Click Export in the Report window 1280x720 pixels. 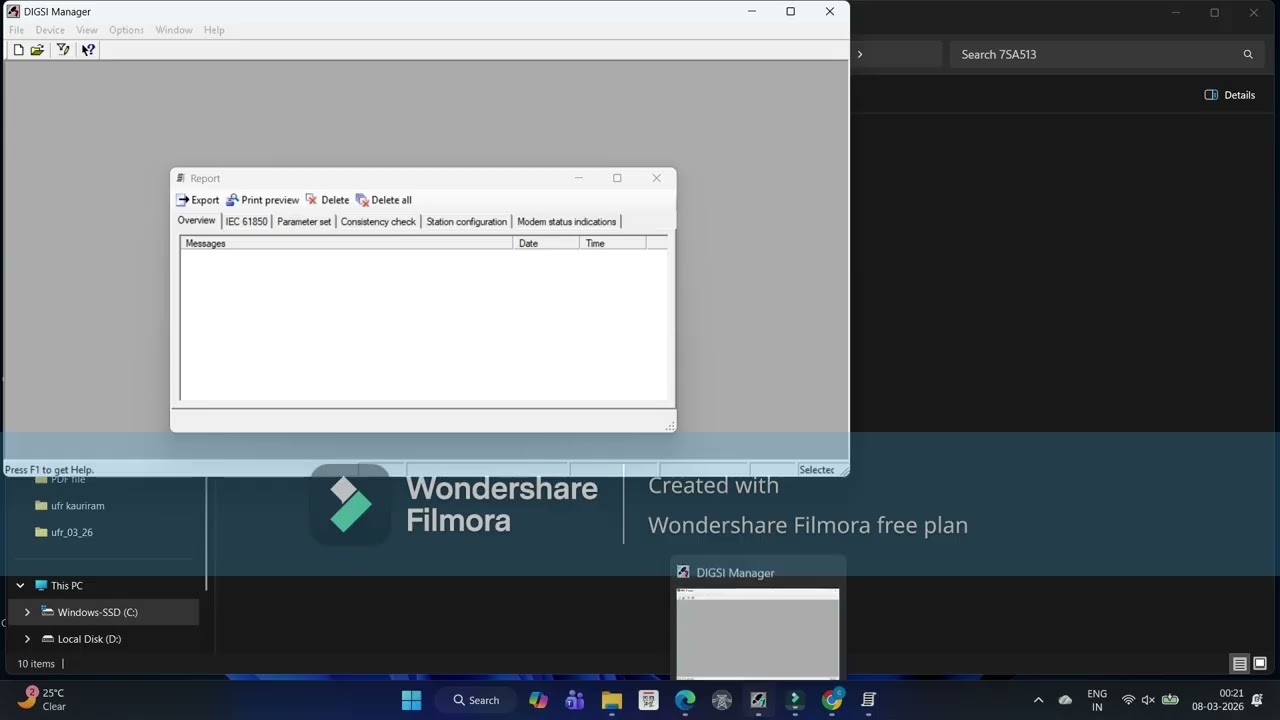[198, 200]
